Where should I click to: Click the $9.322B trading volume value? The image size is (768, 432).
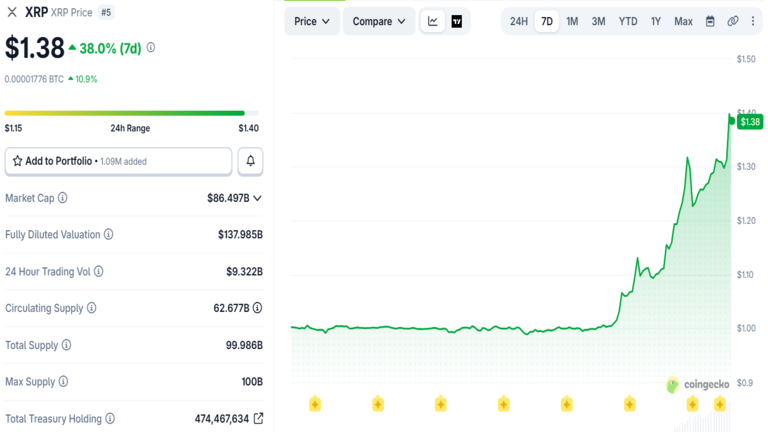(244, 271)
